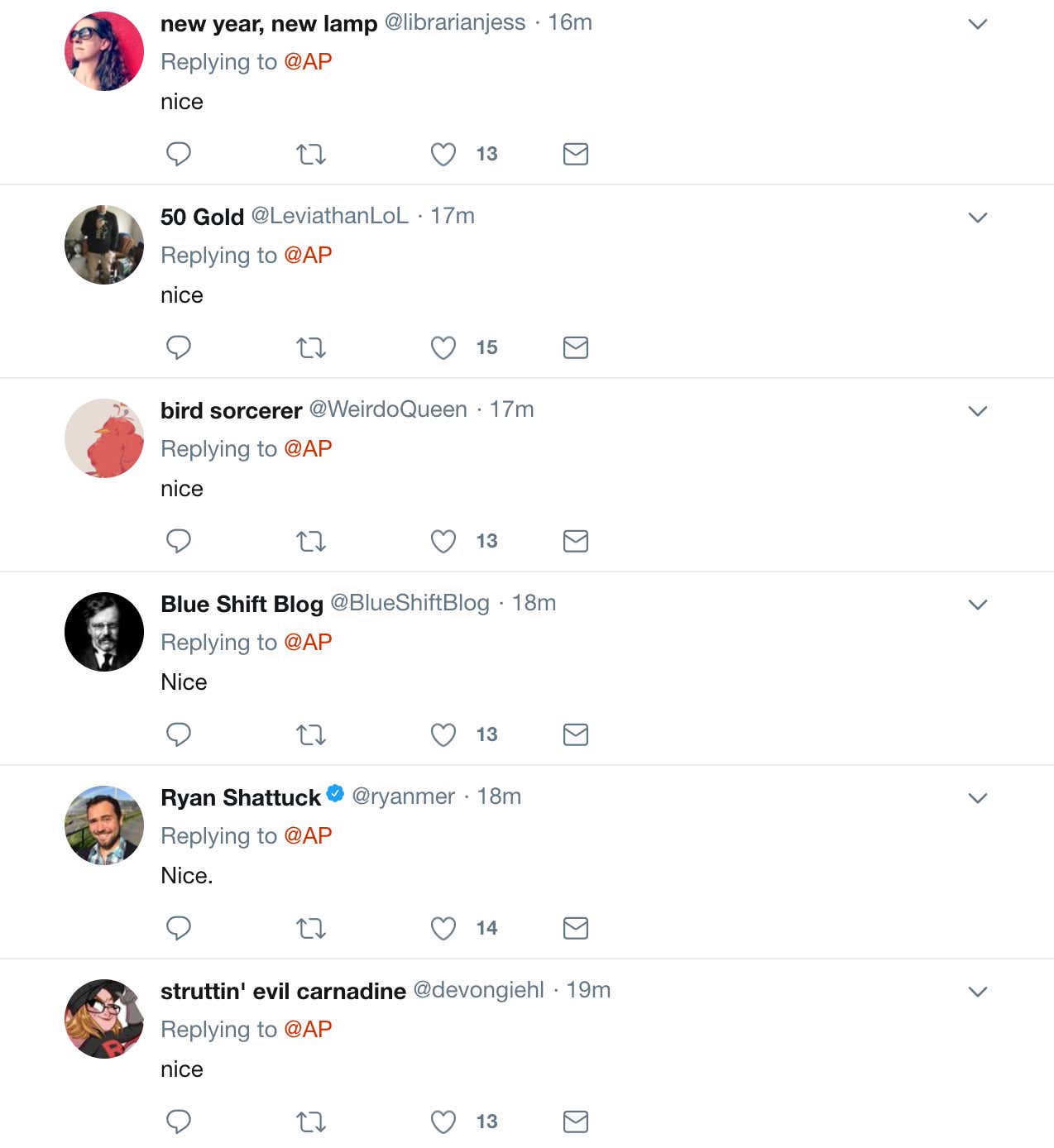
Task: Like Ryan Shattuck's tweet with 14 likes
Action: pos(443,928)
